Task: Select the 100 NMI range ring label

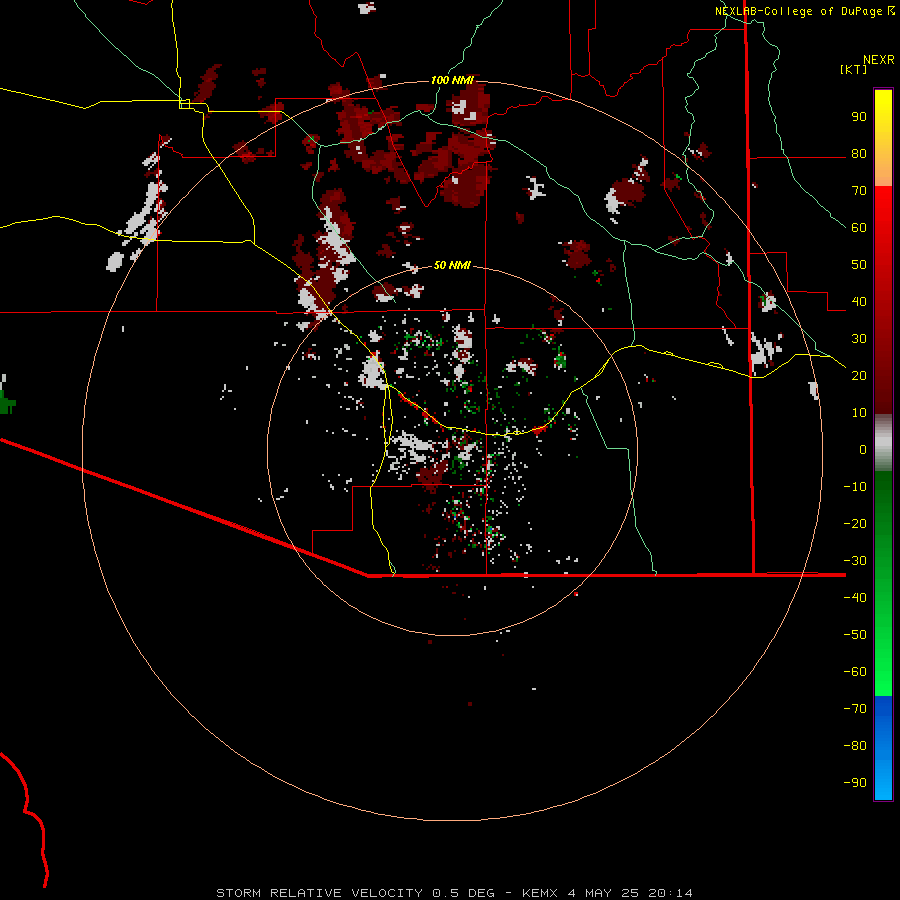Action: 452,80
